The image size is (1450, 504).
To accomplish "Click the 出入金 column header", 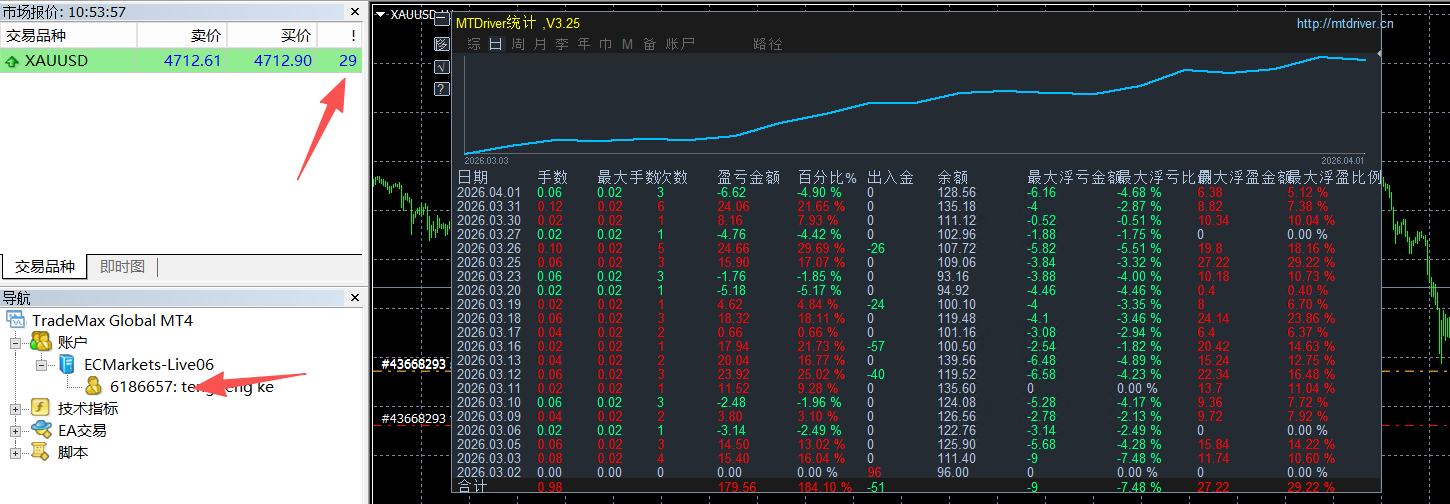I will click(890, 178).
